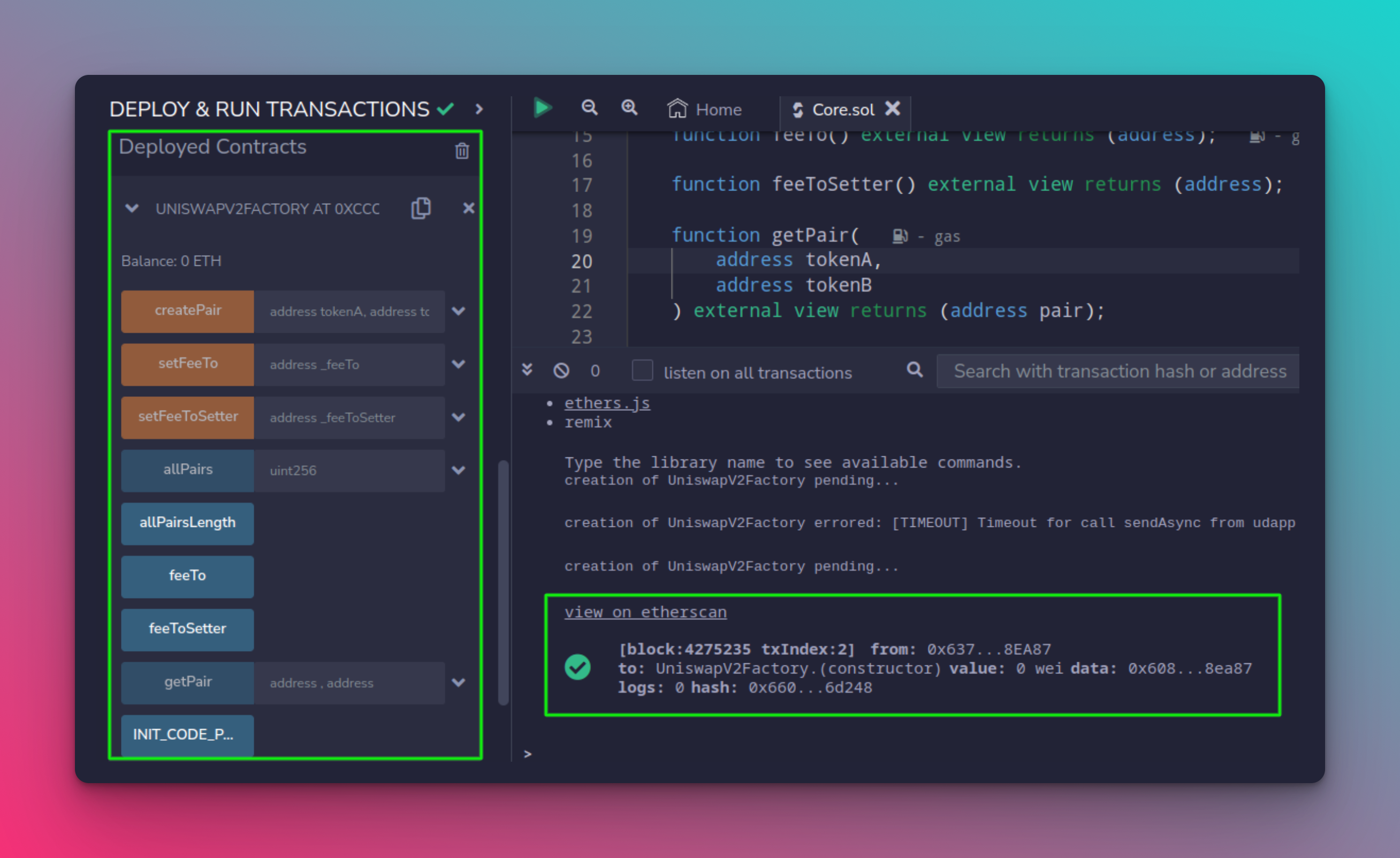The image size is (1400, 858).
Task: Expand allPairs parameter dropdown
Action: pyautogui.click(x=459, y=470)
